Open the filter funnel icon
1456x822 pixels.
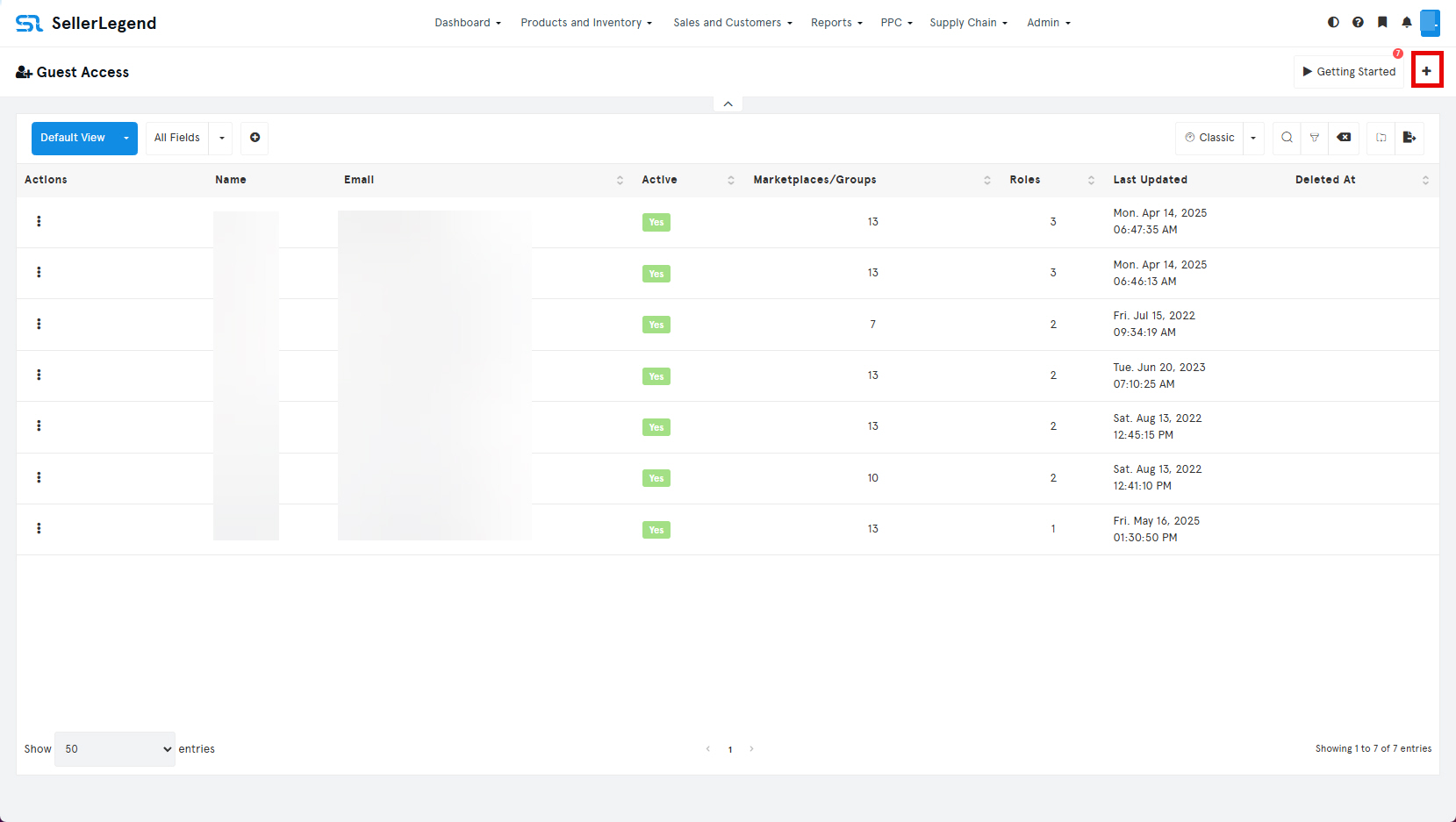[x=1315, y=138]
